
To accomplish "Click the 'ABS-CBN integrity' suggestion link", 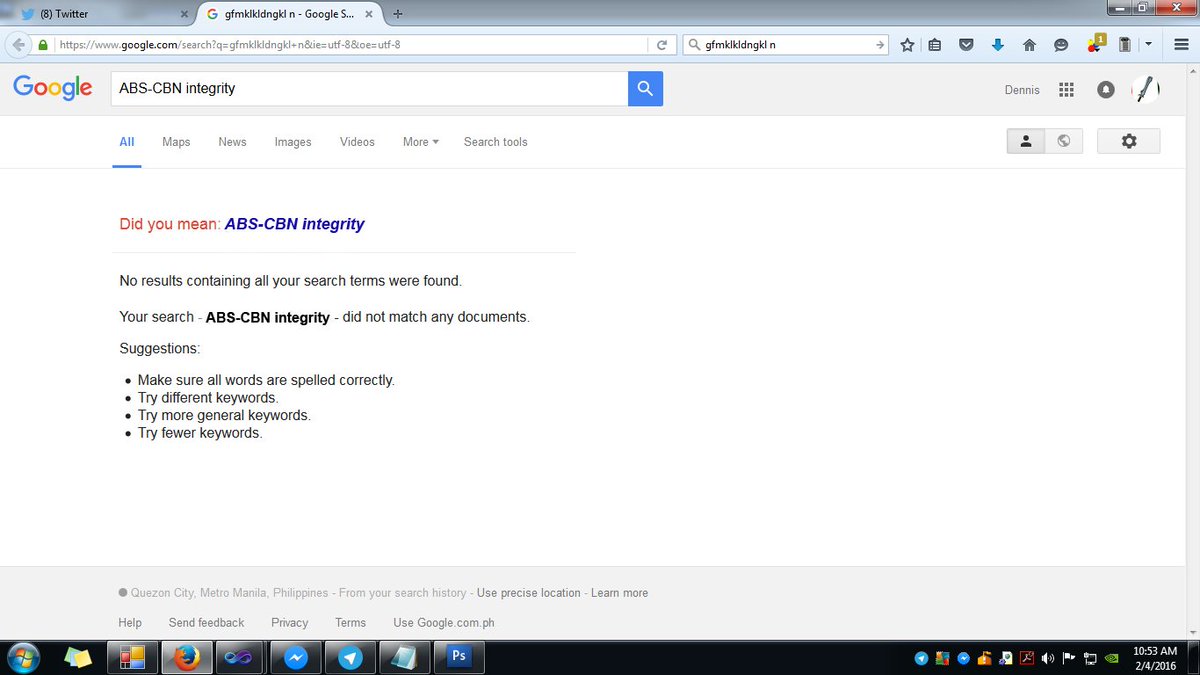I will 294,224.
